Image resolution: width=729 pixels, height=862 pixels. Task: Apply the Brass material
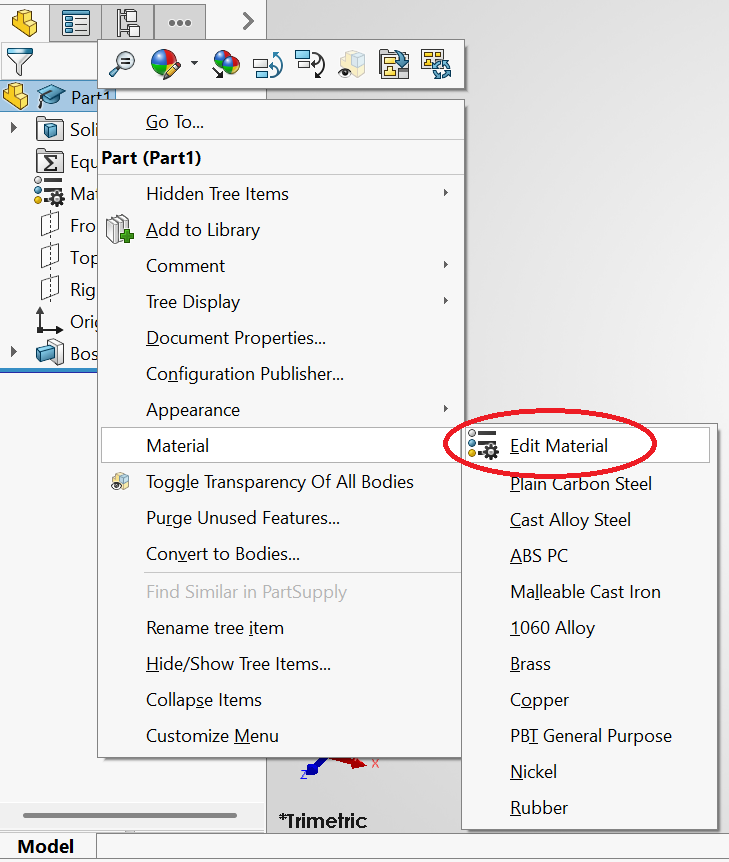[589, 664]
